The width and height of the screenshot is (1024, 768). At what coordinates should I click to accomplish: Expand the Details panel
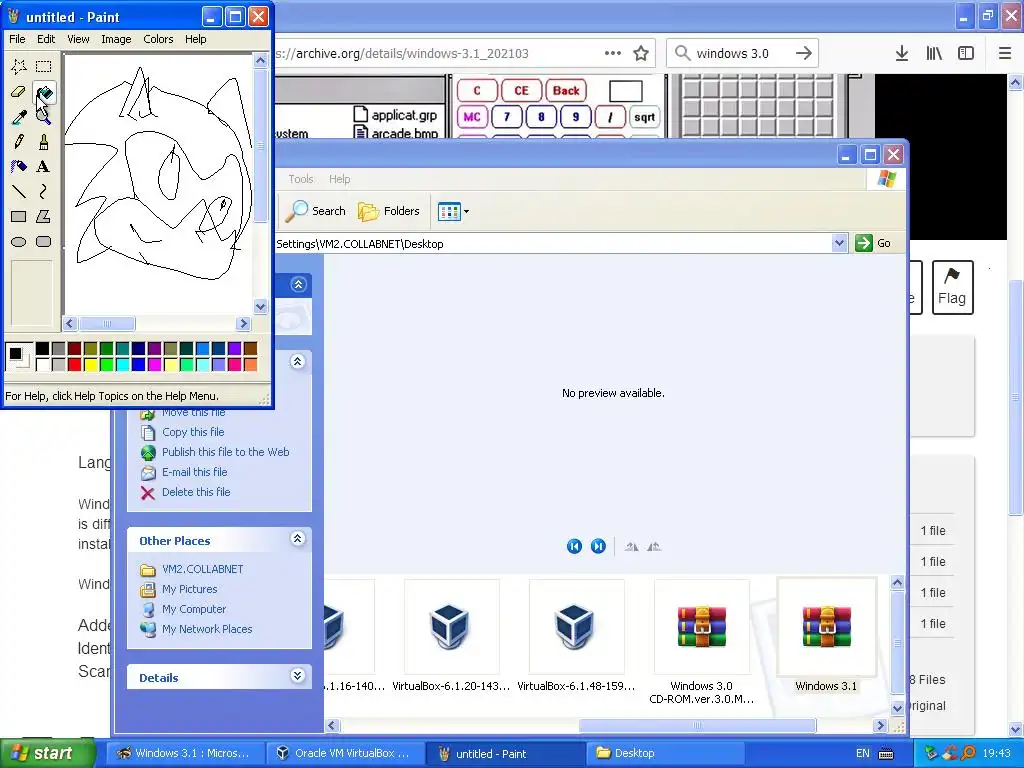(297, 676)
